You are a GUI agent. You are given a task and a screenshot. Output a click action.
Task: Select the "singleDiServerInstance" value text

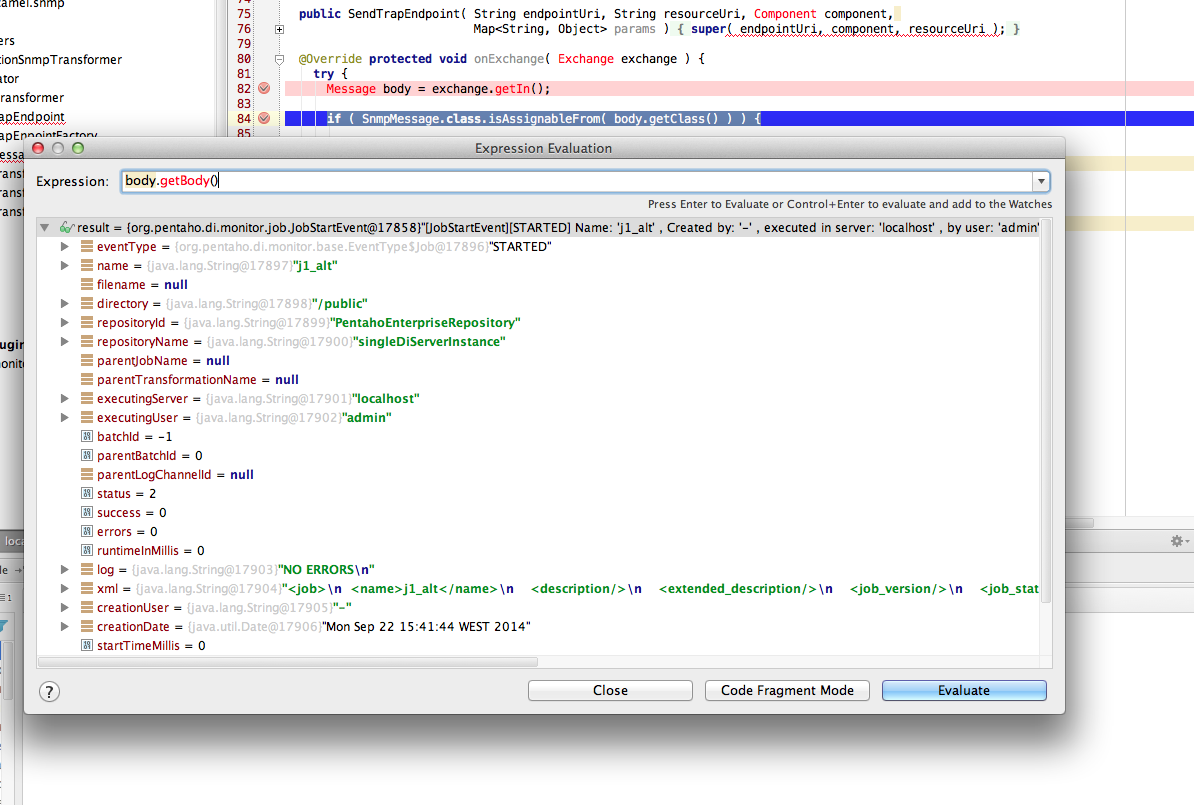(429, 341)
